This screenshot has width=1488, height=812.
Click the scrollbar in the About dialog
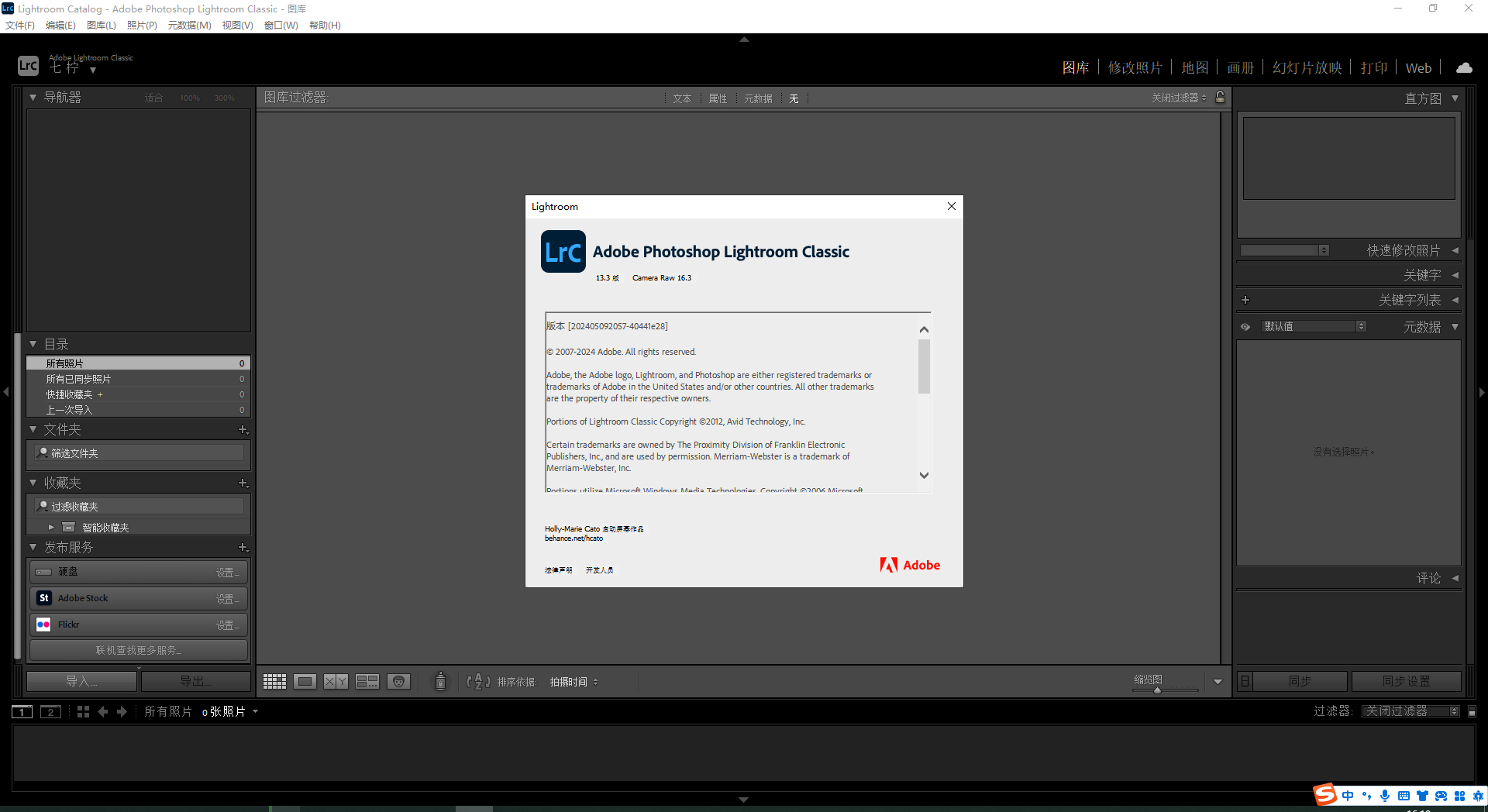click(x=923, y=368)
